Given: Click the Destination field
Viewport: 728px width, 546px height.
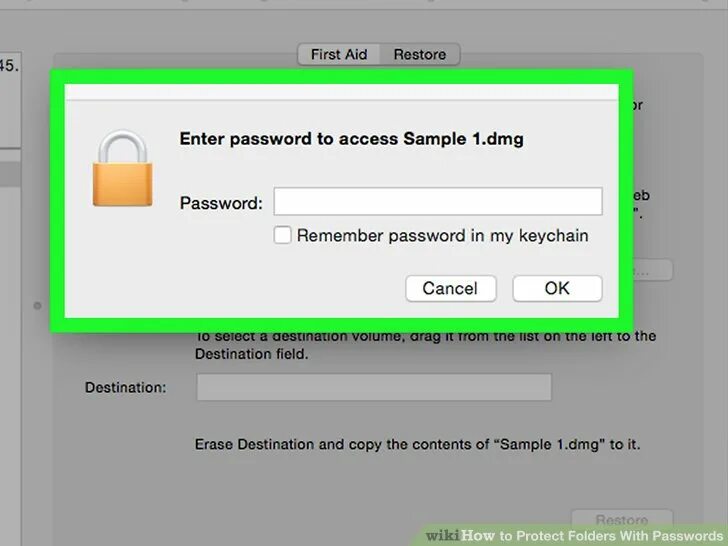Looking at the screenshot, I should coord(374,387).
